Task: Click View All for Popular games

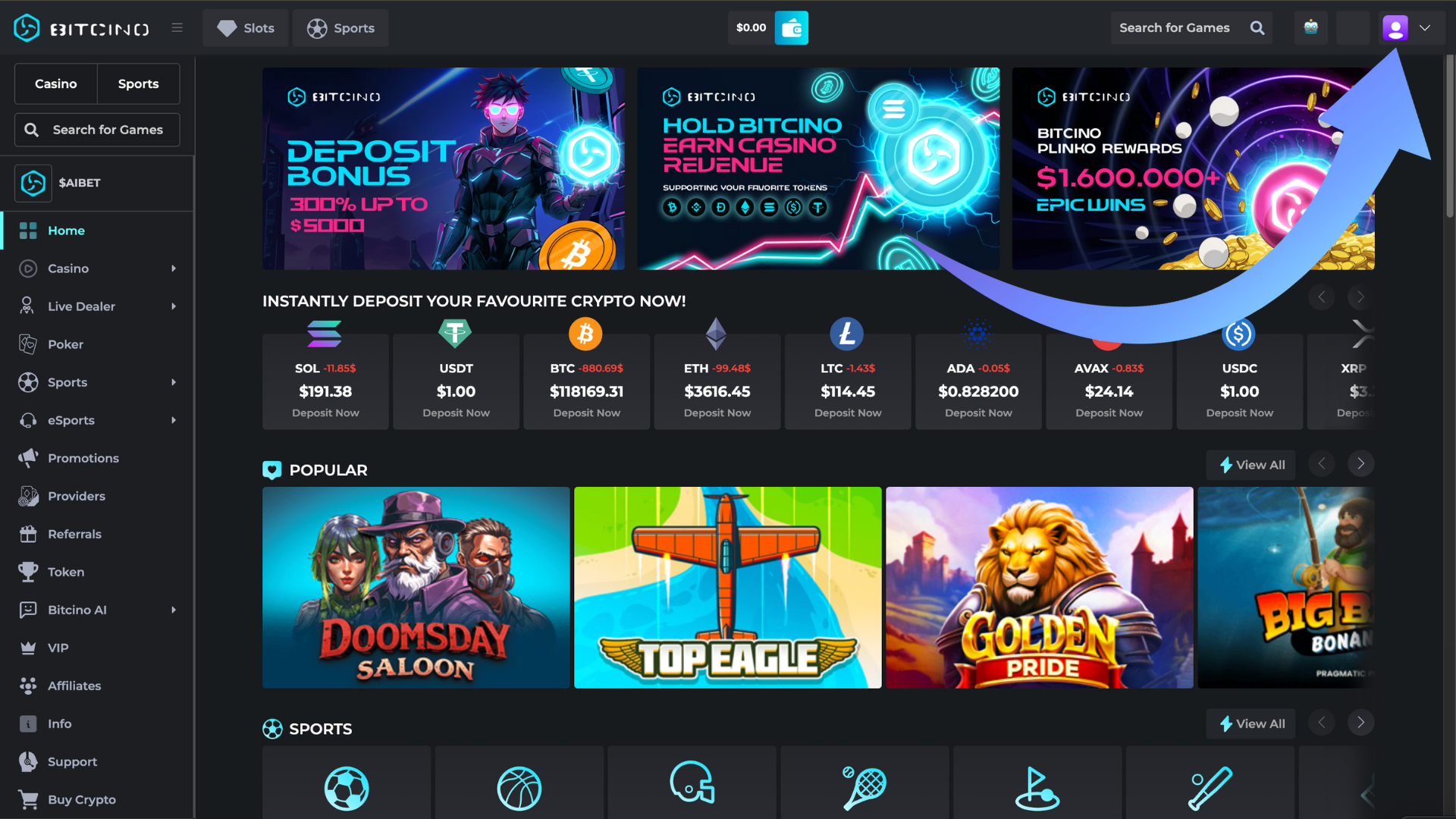Action: (1251, 465)
